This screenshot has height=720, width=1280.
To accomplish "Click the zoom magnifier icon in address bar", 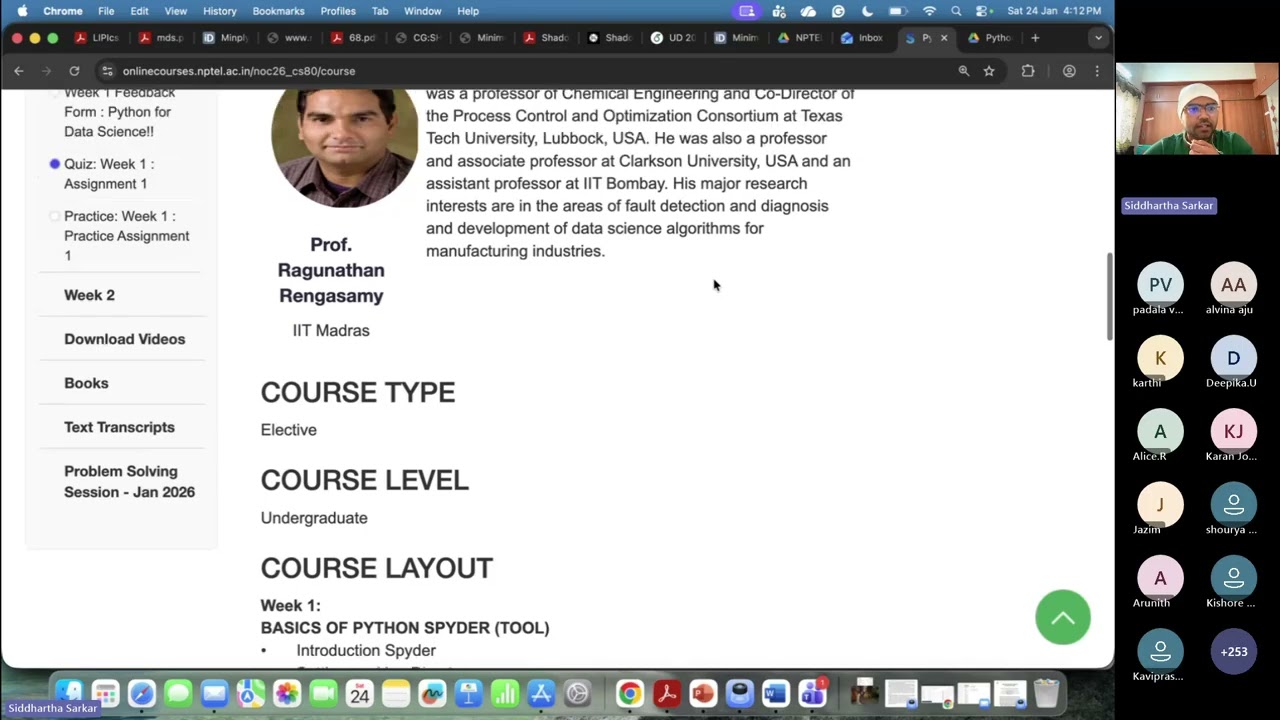I will (x=964, y=71).
